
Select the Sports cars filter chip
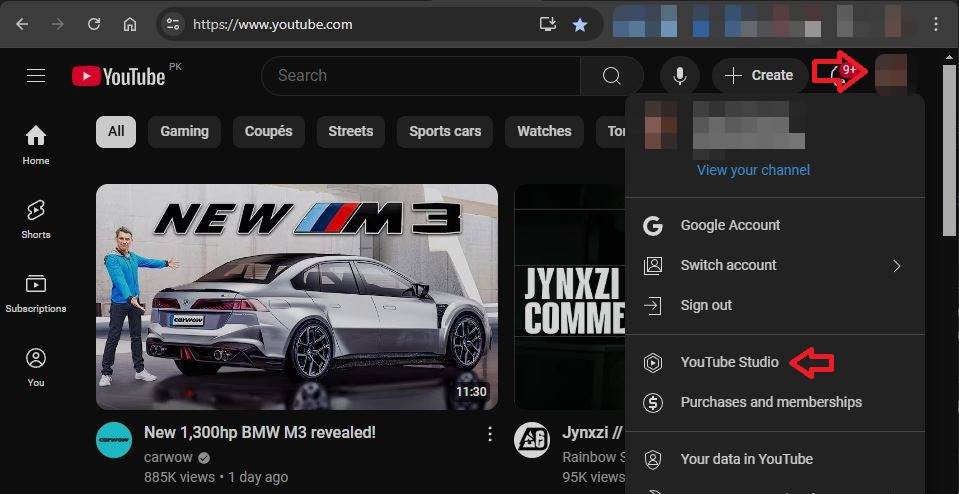445,131
